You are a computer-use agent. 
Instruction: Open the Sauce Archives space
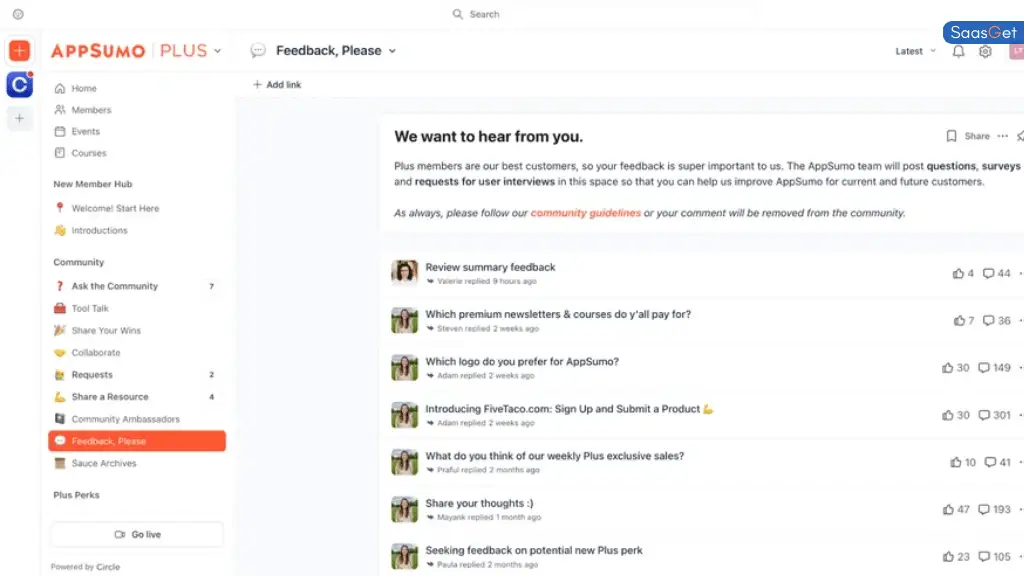(x=136, y=463)
